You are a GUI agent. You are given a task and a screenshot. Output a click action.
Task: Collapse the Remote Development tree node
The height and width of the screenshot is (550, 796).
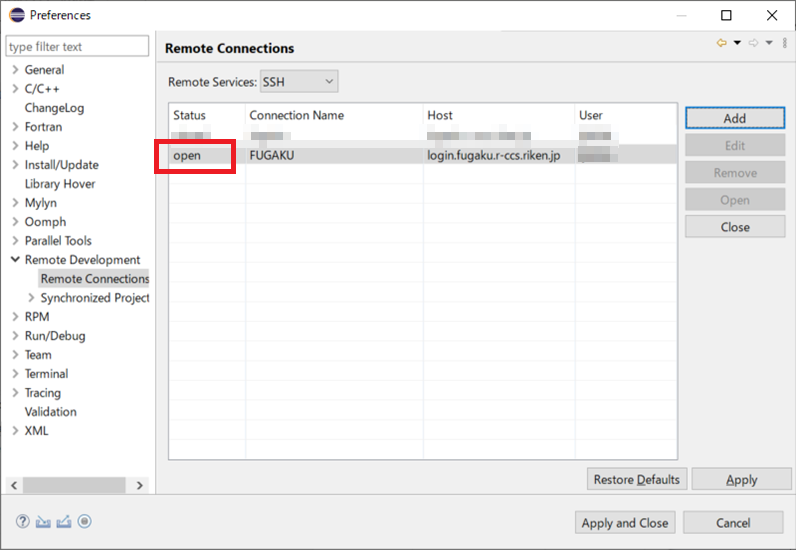click(x=14, y=260)
